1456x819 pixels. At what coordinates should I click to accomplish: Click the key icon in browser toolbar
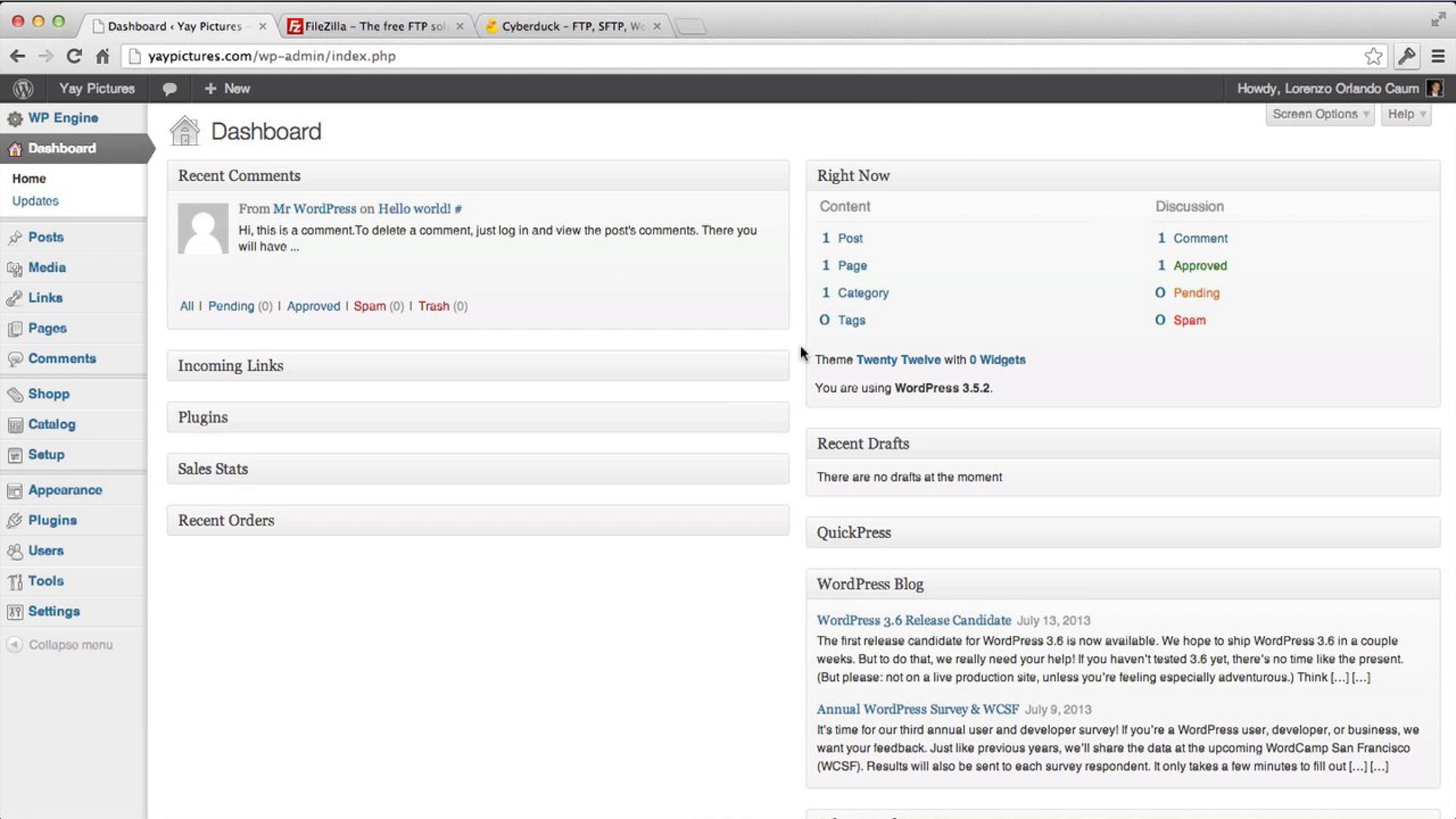(x=1407, y=56)
